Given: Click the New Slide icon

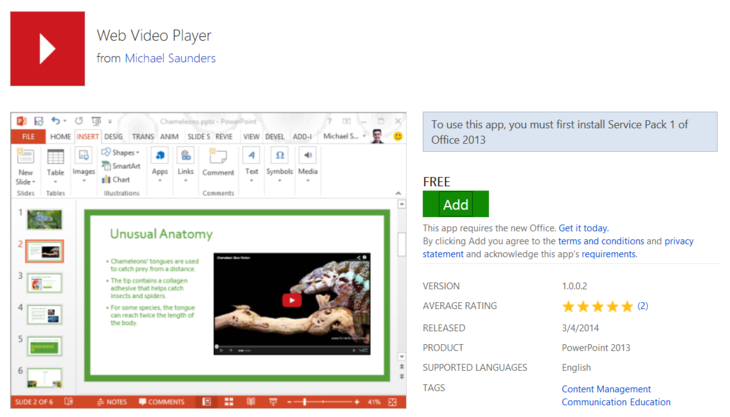Looking at the screenshot, I should point(25,157).
